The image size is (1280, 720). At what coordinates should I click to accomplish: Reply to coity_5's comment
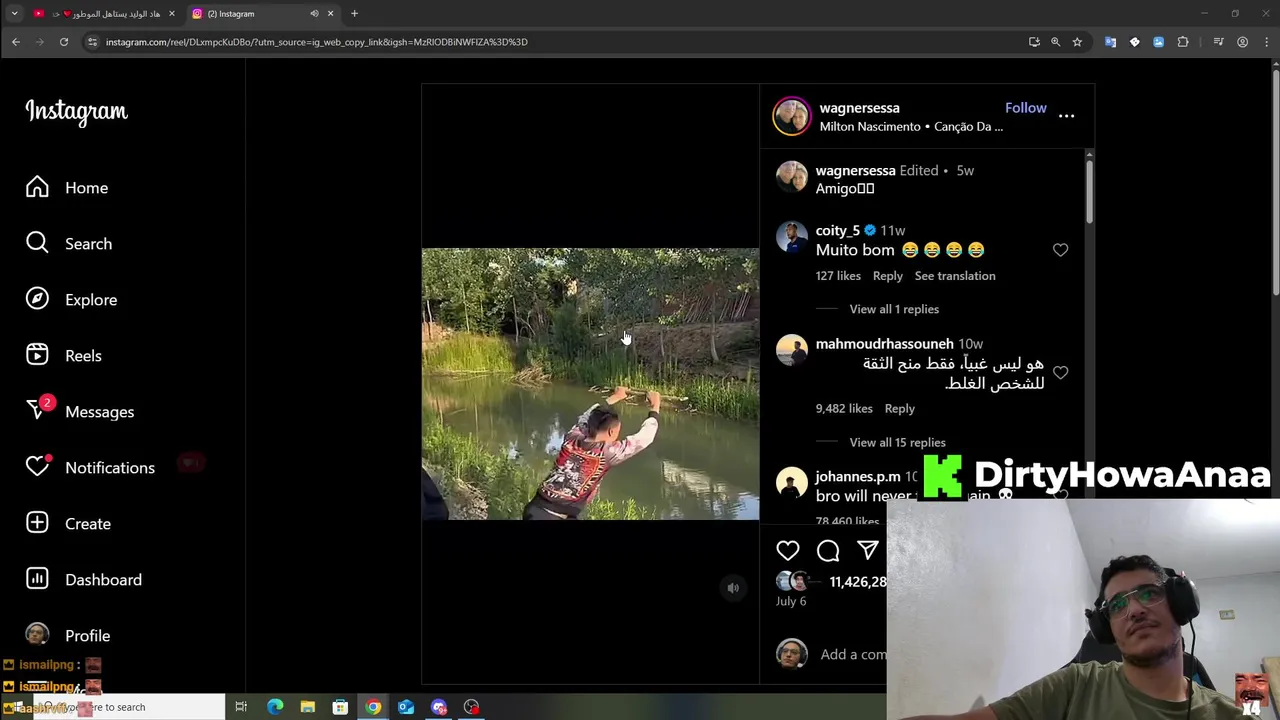tap(887, 276)
